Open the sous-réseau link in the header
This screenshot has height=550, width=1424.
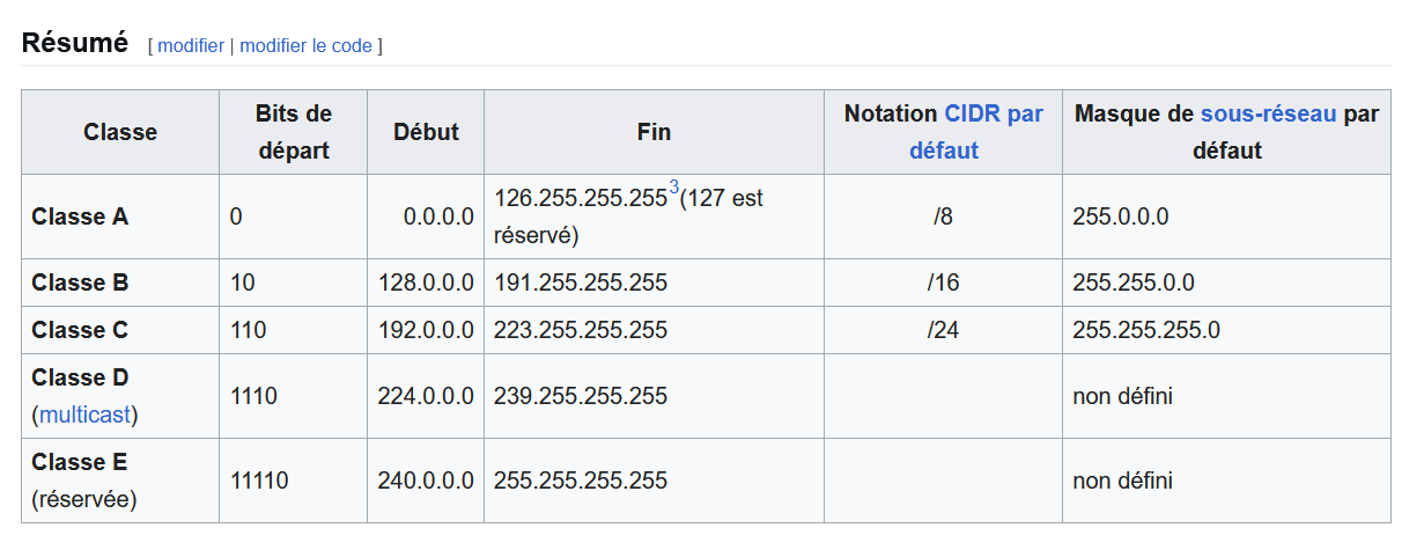1268,114
